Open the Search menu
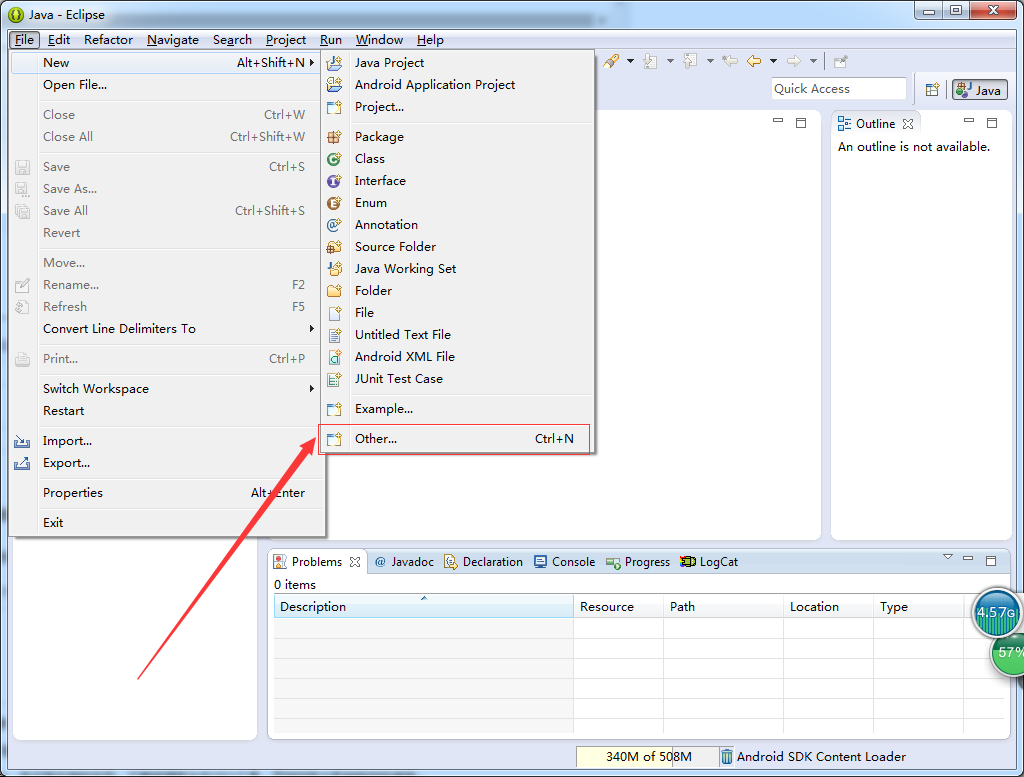The width and height of the screenshot is (1024, 777). [232, 40]
